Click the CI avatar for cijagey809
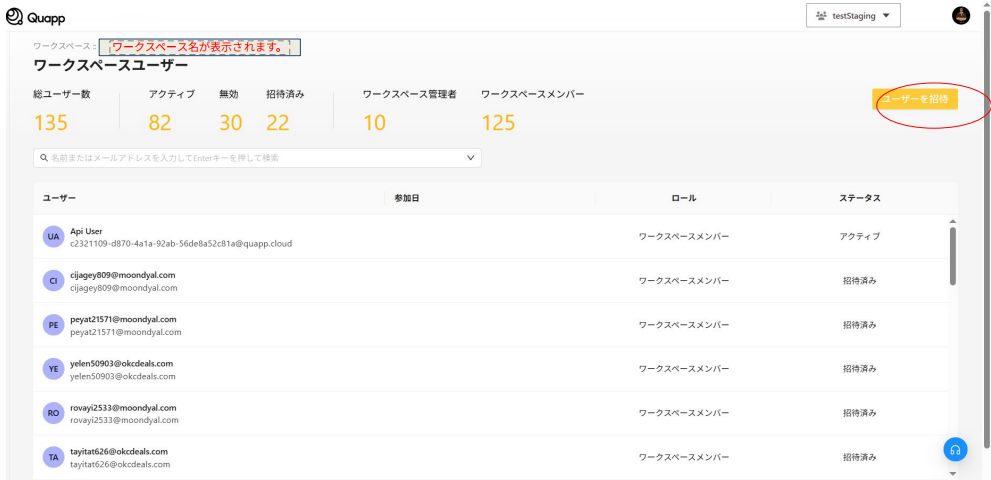The width and height of the screenshot is (991, 480). pyautogui.click(x=53, y=281)
